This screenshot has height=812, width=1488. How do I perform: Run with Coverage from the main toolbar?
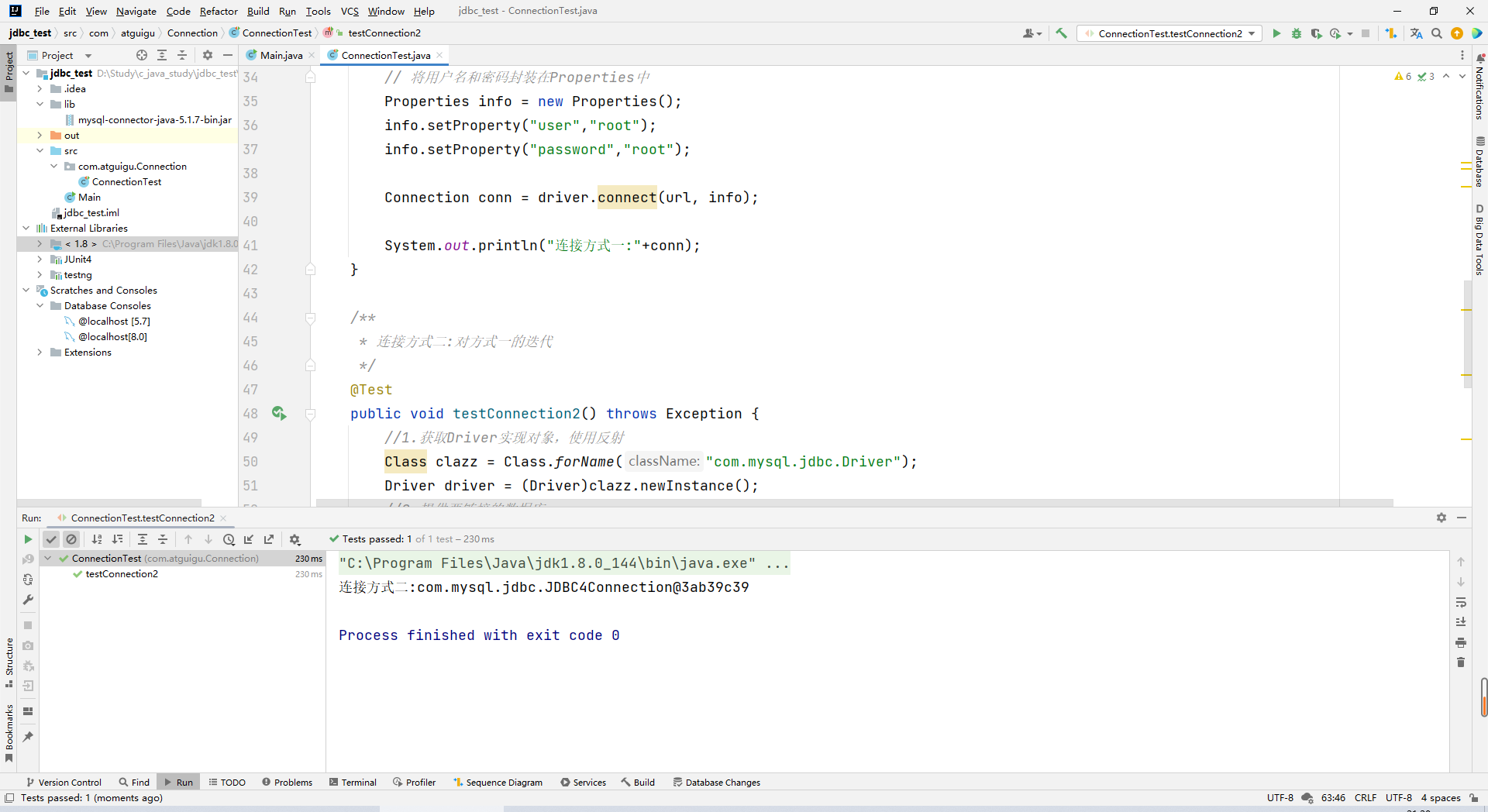tap(1316, 33)
